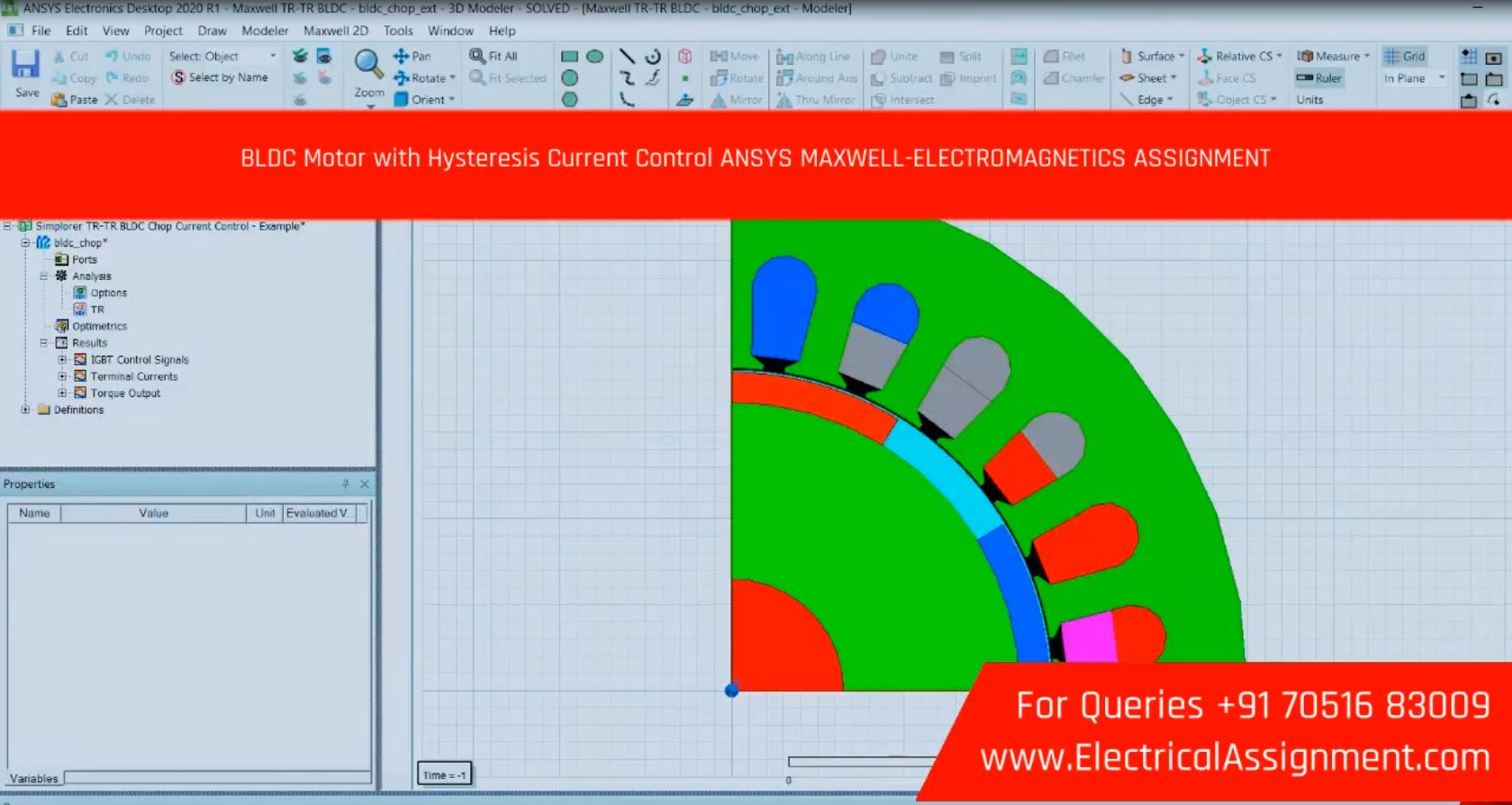
Task: Click the Fit All view icon
Action: (493, 56)
